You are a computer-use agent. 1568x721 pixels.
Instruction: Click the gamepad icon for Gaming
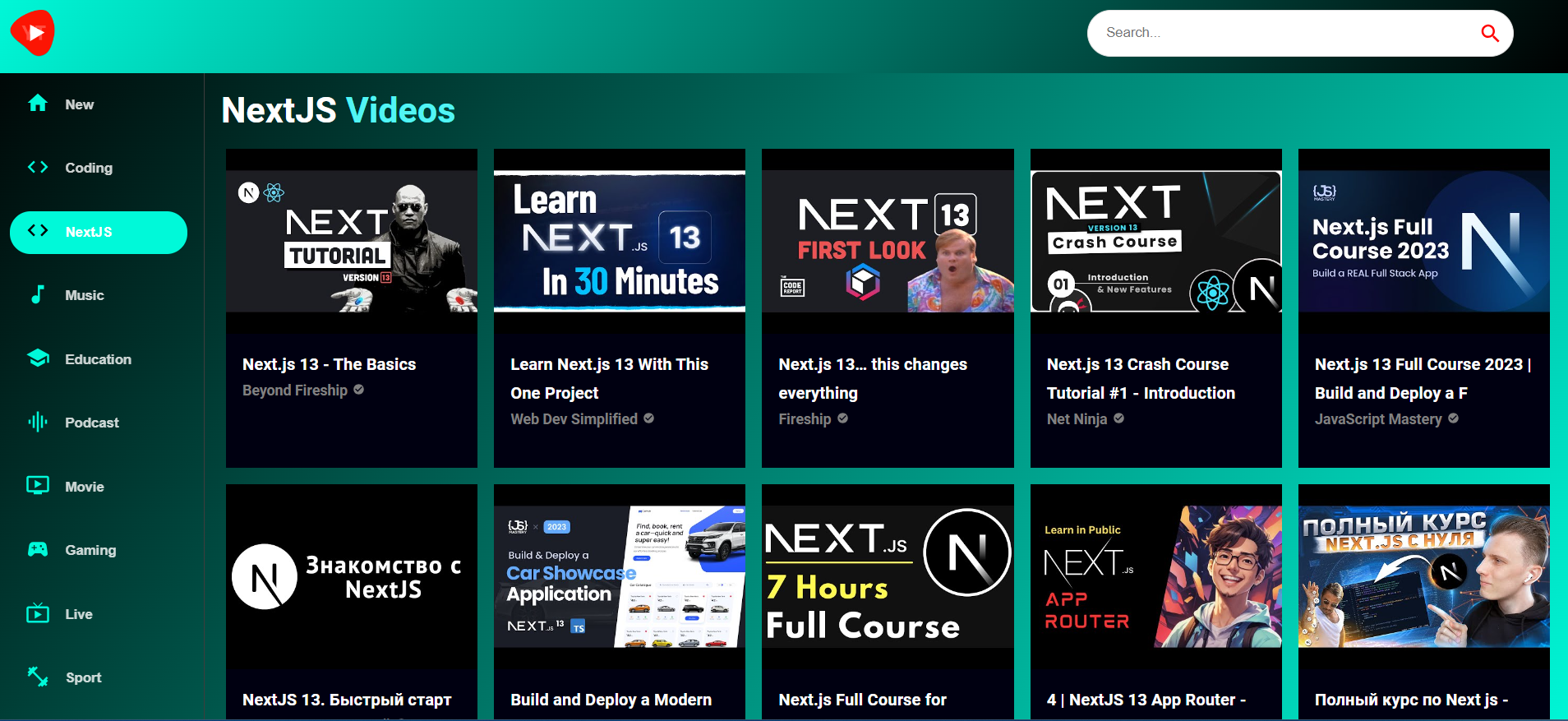tap(38, 549)
